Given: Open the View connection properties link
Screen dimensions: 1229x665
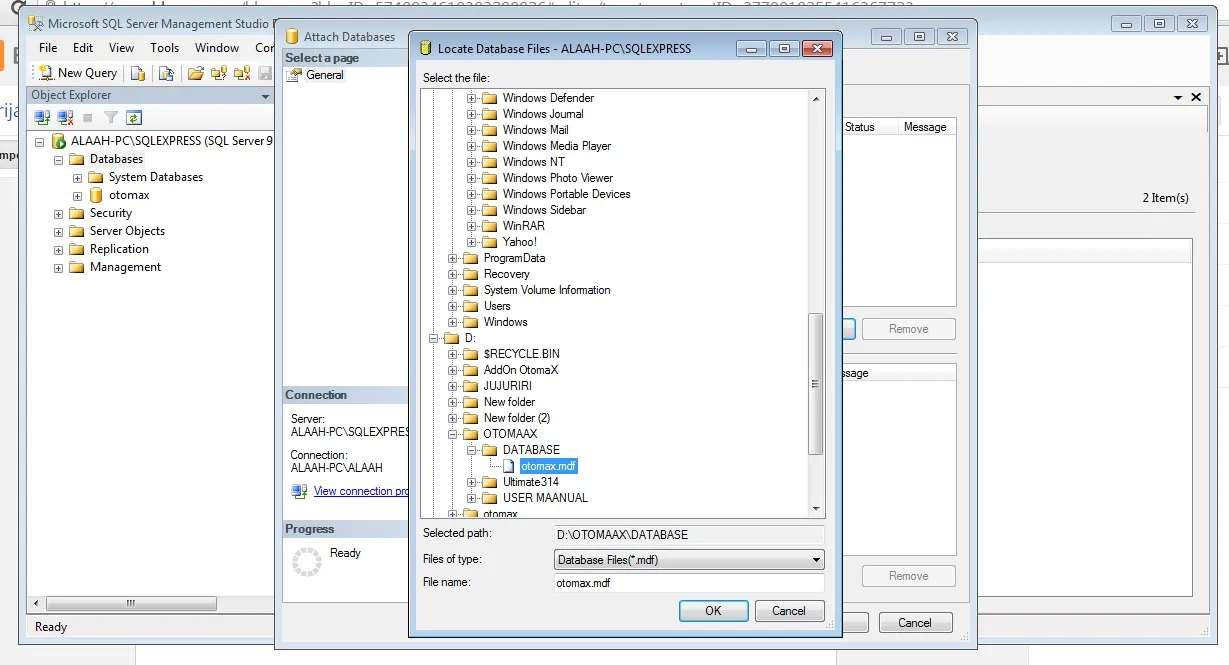Looking at the screenshot, I should [x=360, y=491].
